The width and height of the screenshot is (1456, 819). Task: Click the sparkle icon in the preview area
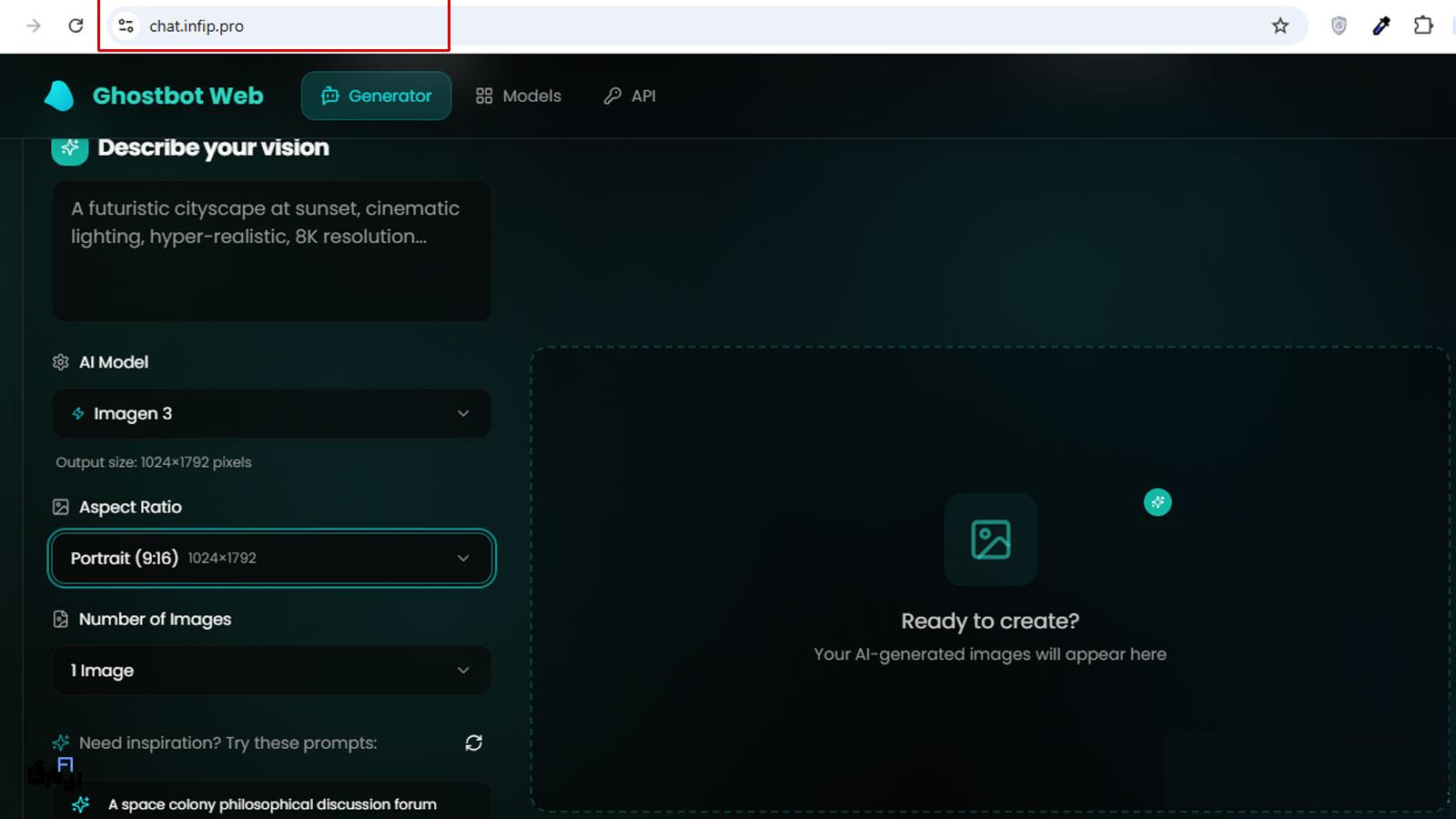pos(1157,501)
